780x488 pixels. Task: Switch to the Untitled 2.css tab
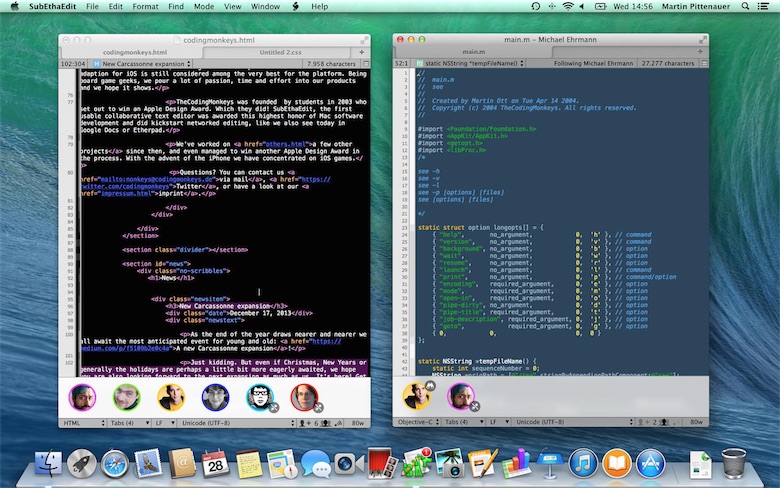point(280,52)
